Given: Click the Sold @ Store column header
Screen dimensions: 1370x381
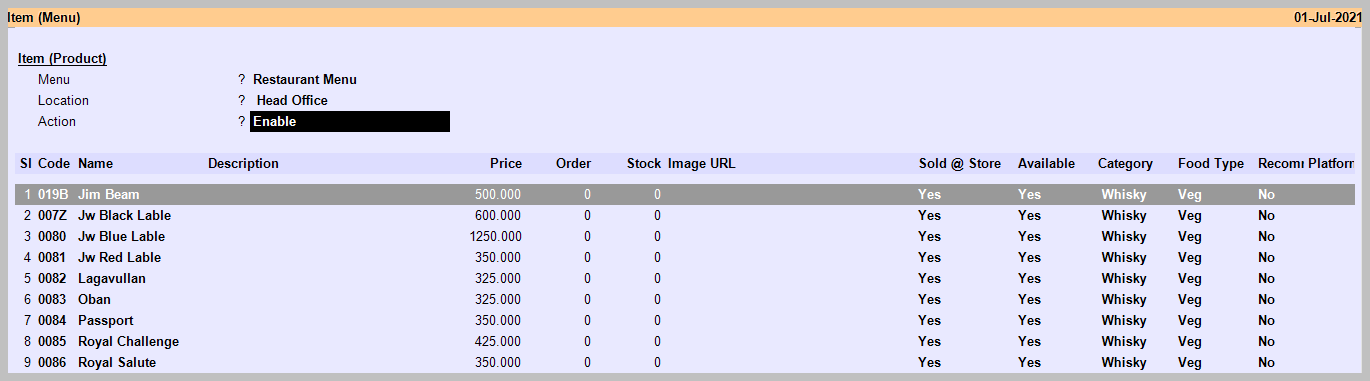Looking at the screenshot, I should 960,164.
